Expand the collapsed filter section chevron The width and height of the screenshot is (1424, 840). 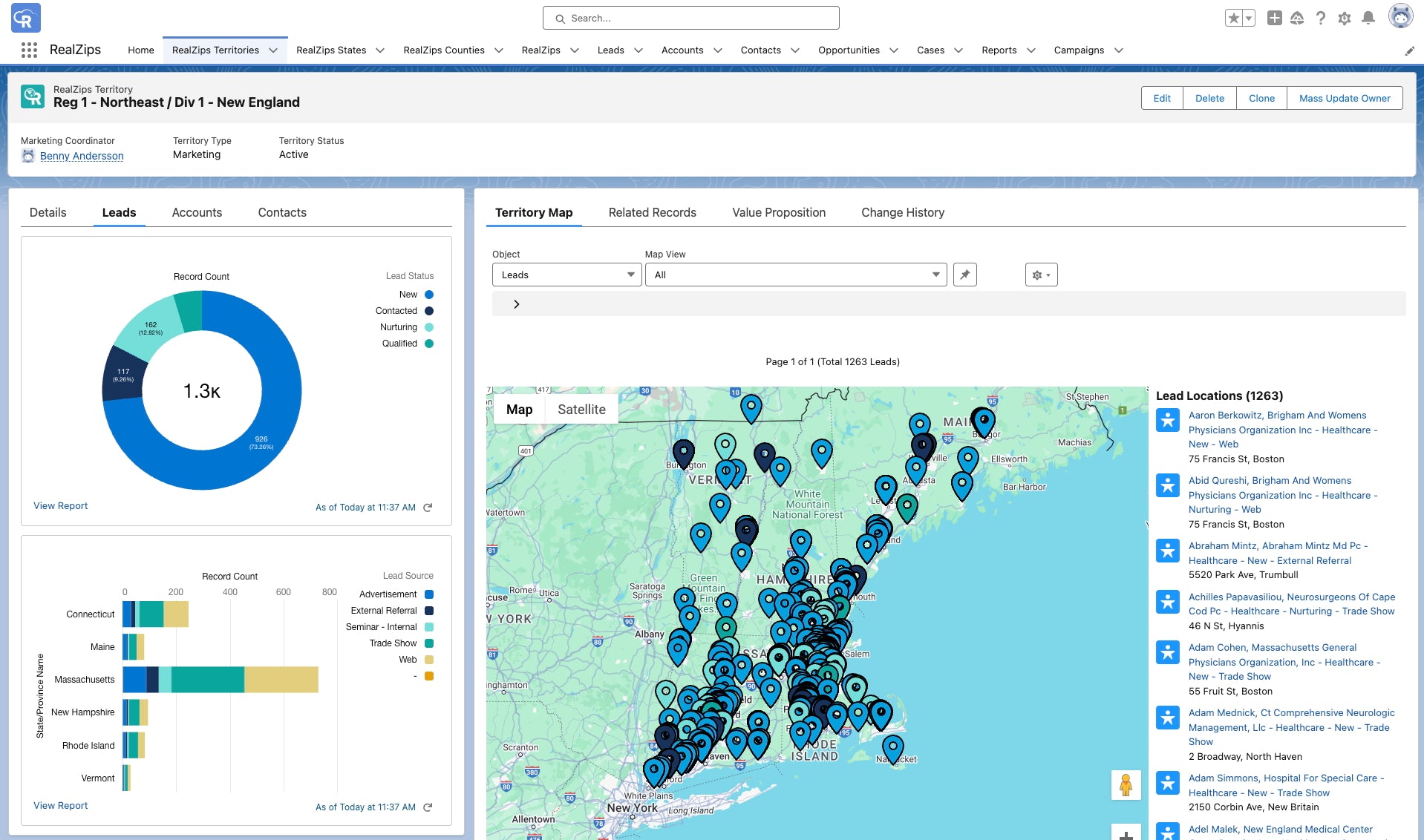[x=517, y=304]
